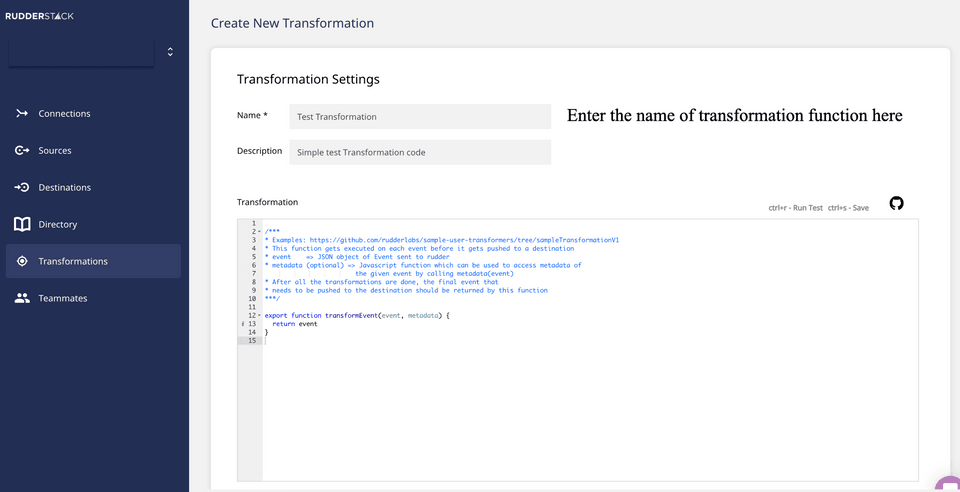Click the 'export function transformEvent' code line
The height and width of the screenshot is (492, 960).
coord(357,316)
